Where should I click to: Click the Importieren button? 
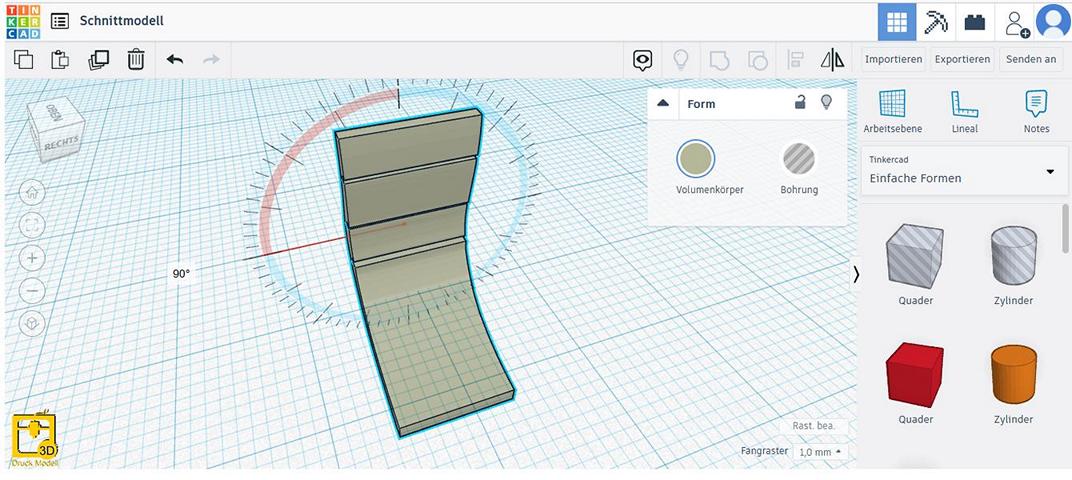coord(893,59)
